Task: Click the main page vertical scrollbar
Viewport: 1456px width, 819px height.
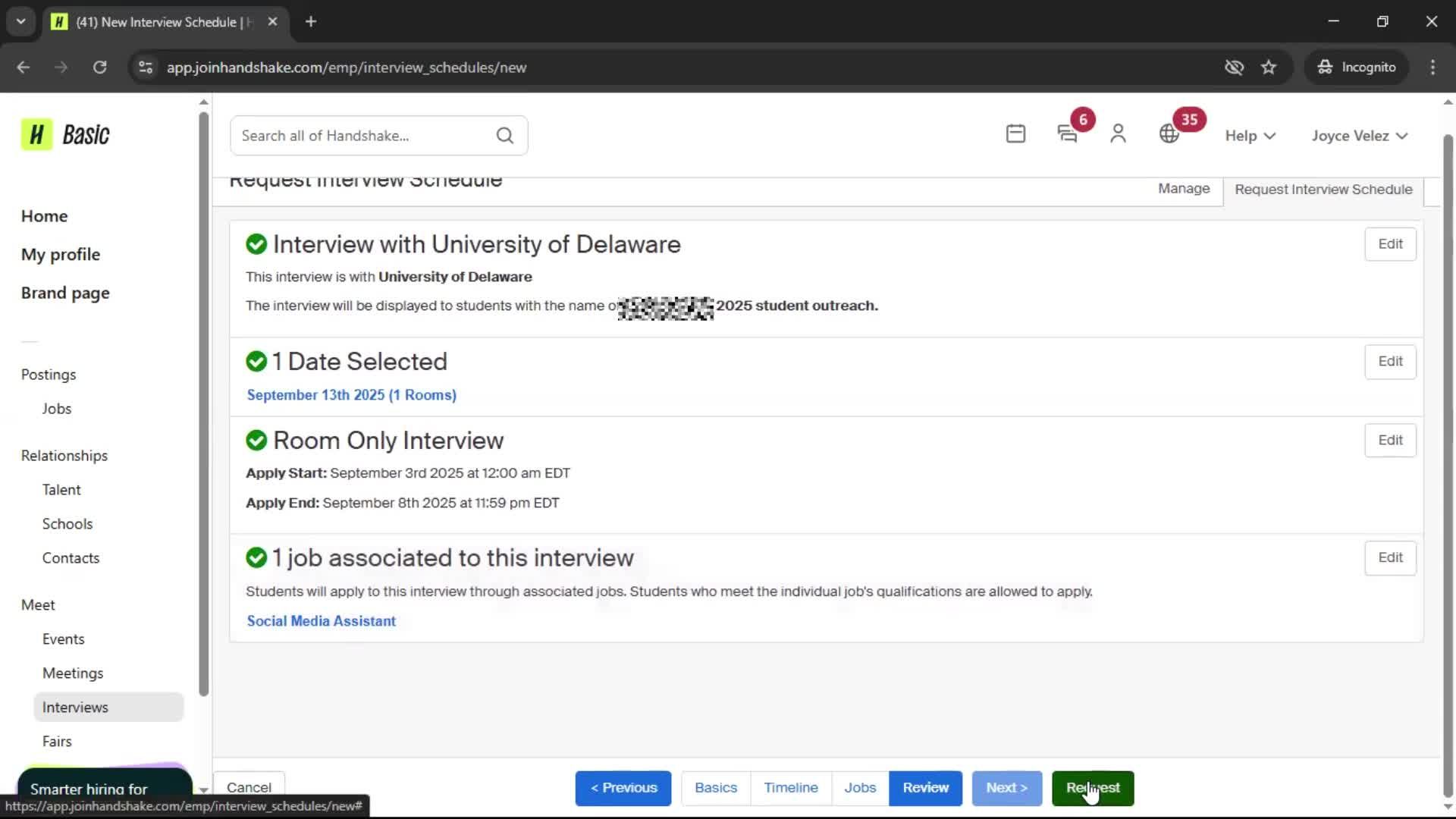Action: [x=1448, y=464]
